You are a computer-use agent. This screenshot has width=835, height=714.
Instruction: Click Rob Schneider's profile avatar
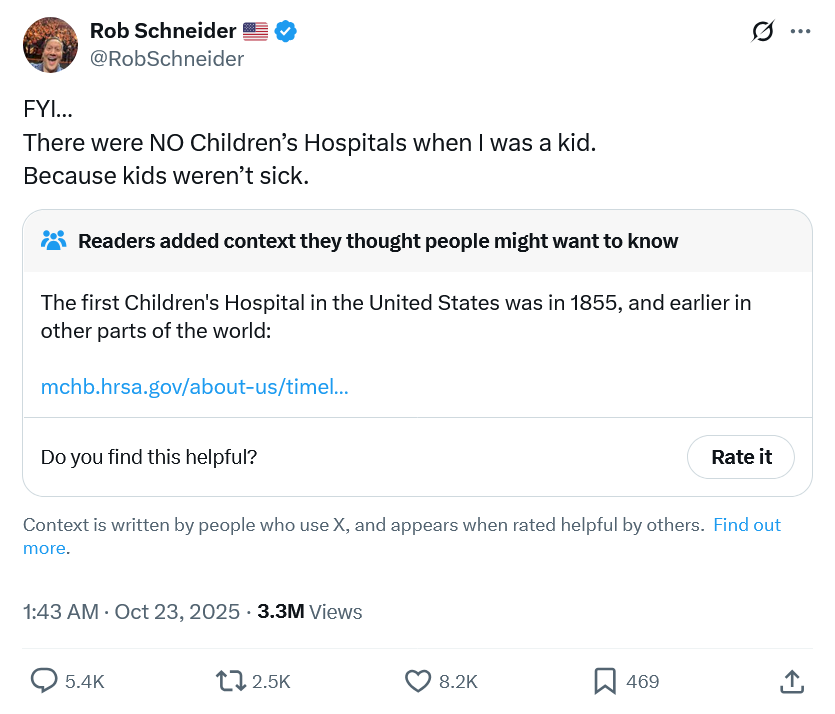coord(50,45)
